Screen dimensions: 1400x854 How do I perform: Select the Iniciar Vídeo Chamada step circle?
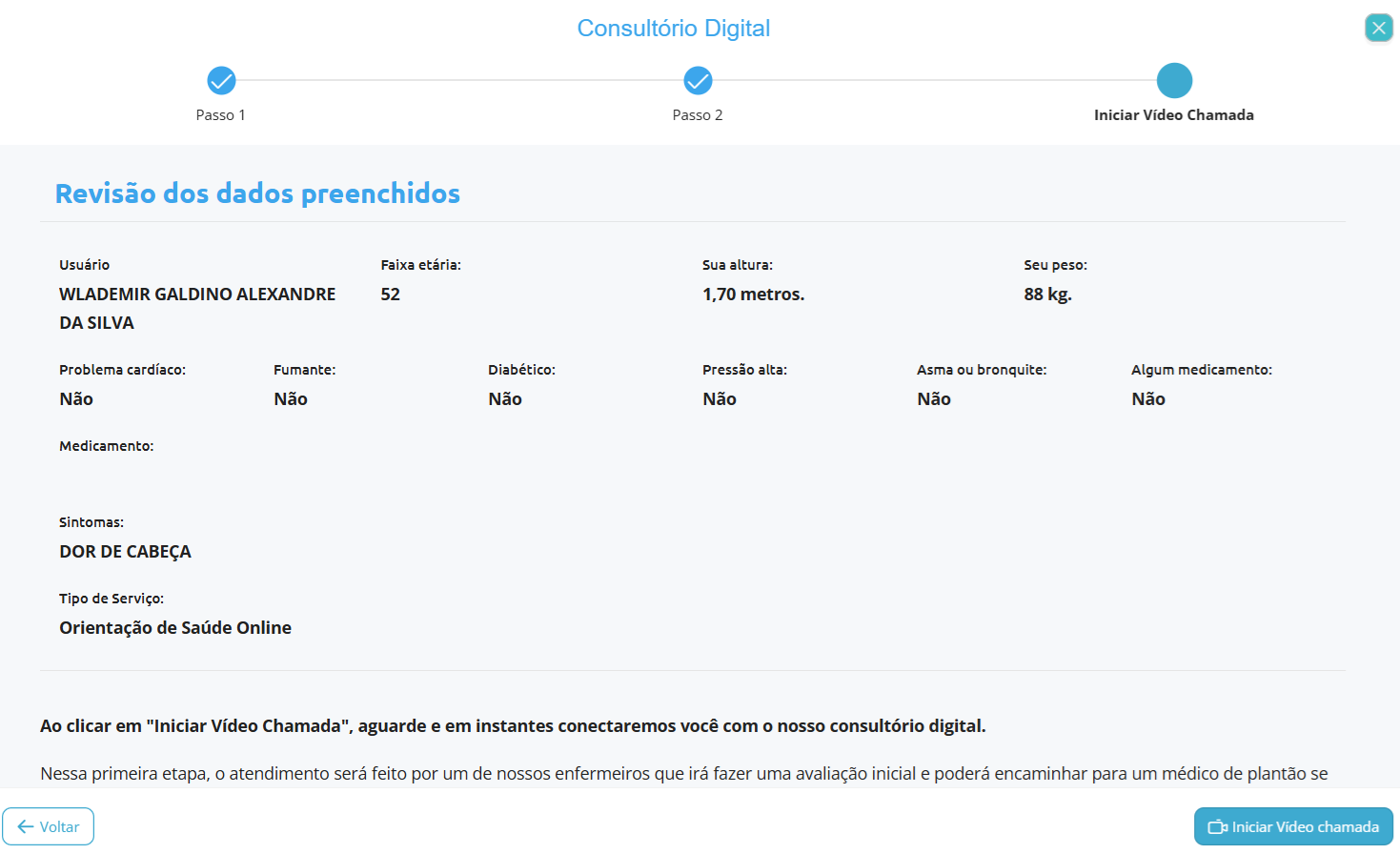(1174, 81)
